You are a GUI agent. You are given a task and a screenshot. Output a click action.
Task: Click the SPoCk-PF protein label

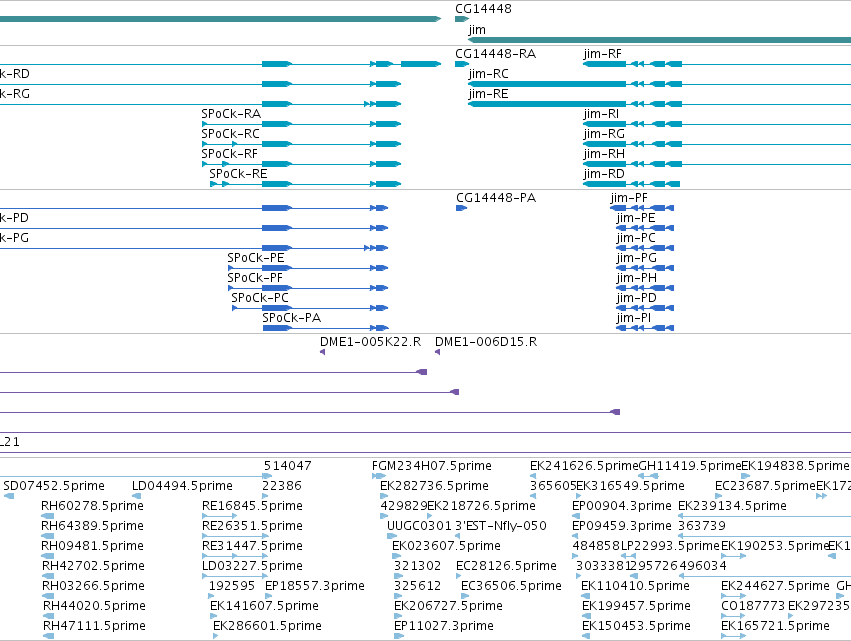[x=255, y=278]
